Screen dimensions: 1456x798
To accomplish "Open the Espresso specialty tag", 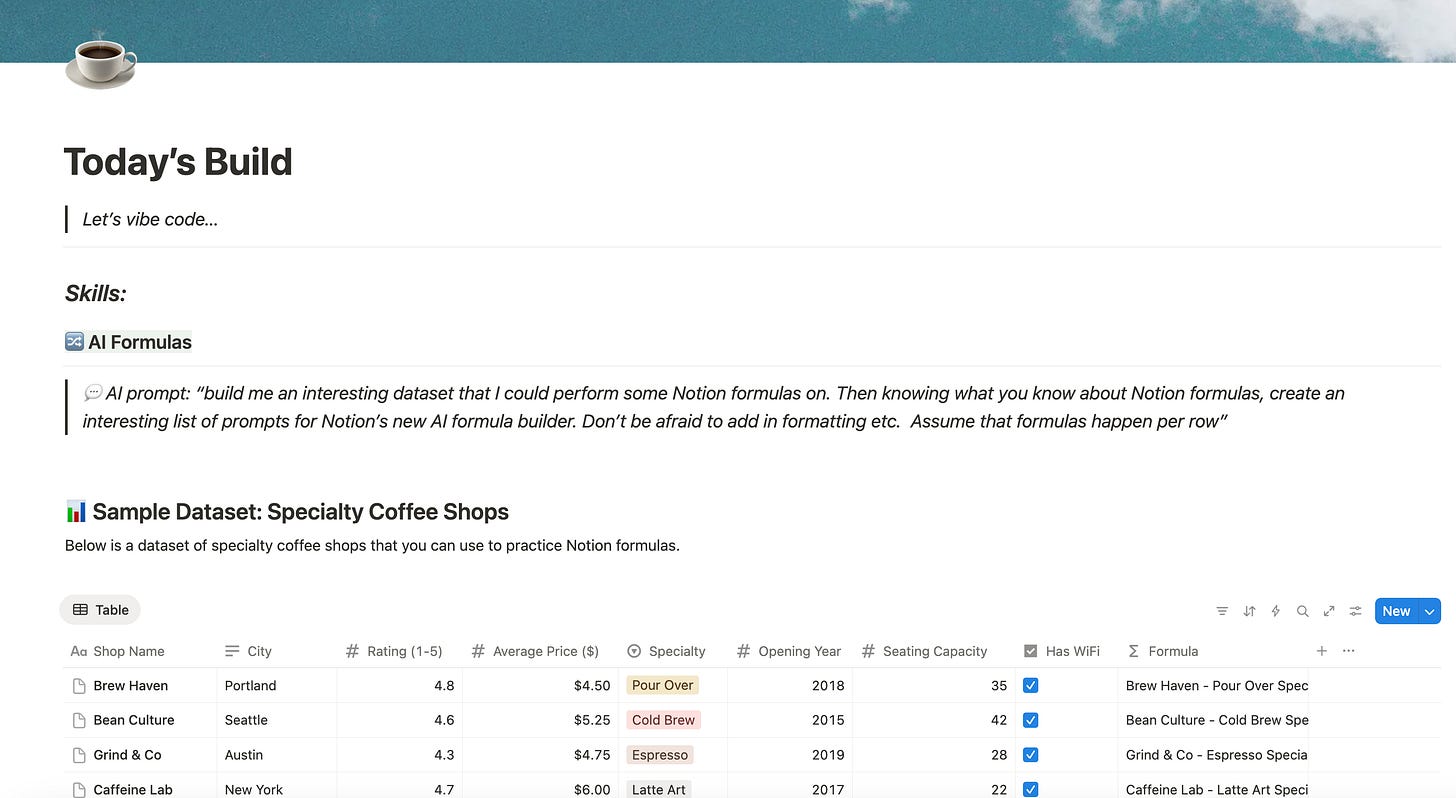I will pyautogui.click(x=660, y=755).
